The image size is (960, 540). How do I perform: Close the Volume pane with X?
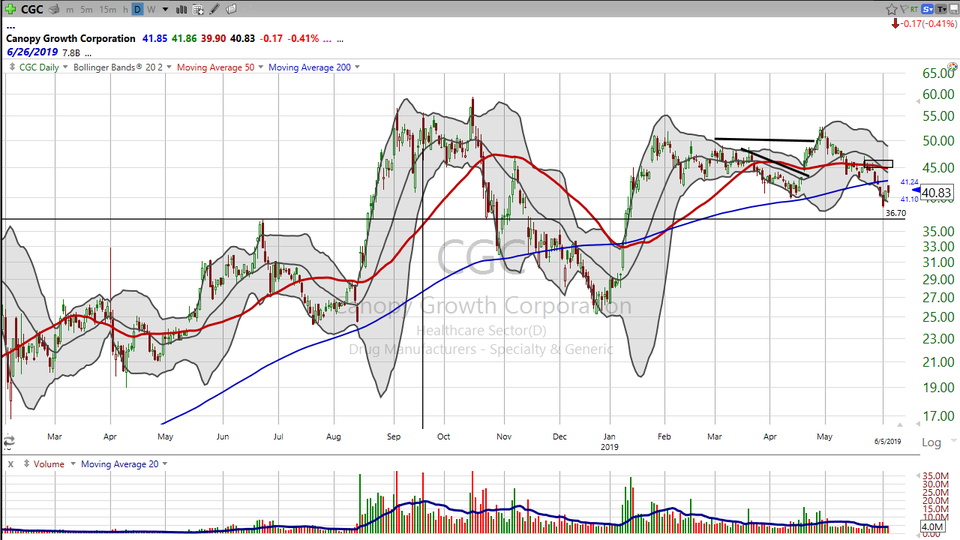click(x=10, y=464)
